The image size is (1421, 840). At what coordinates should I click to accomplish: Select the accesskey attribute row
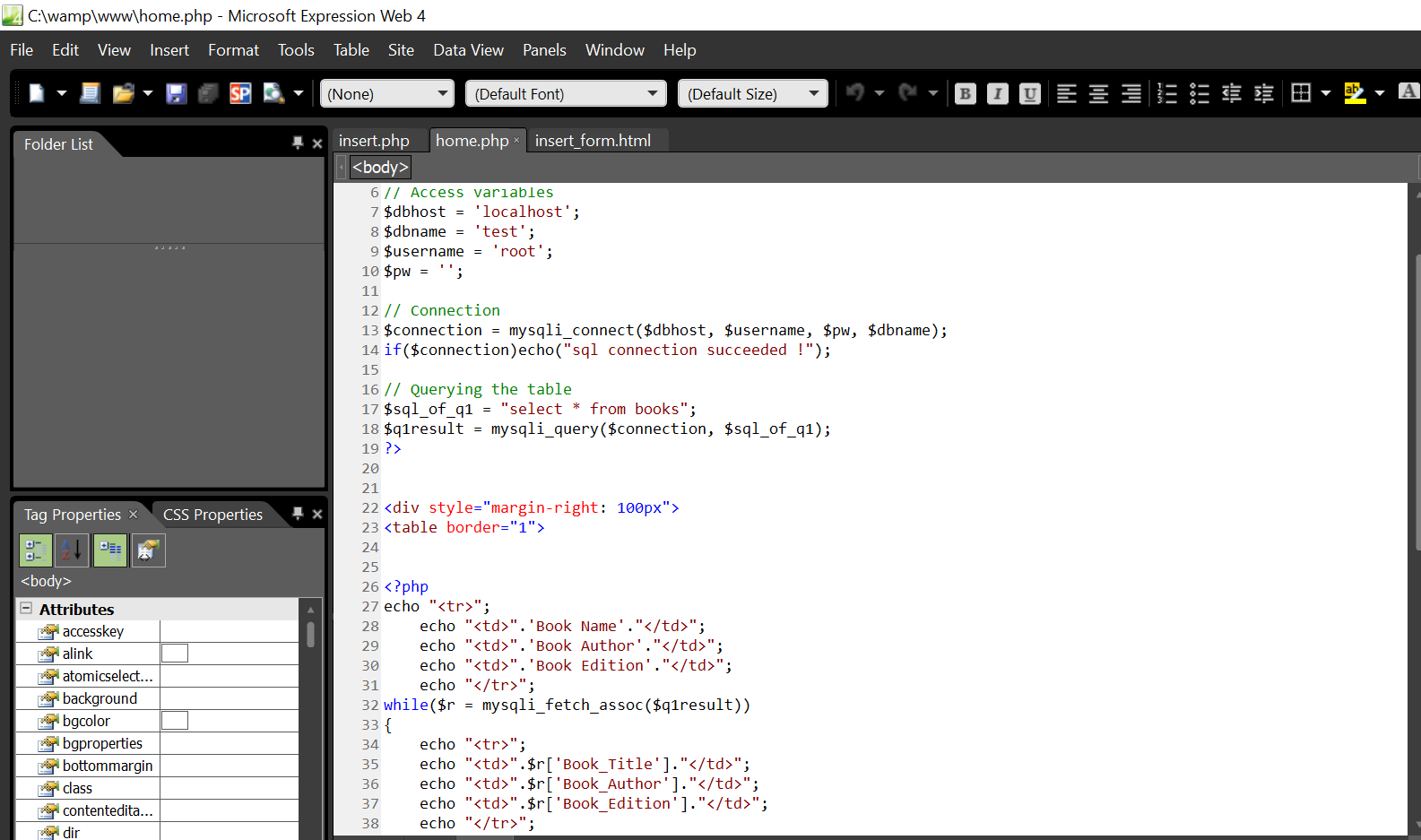pyautogui.click(x=158, y=631)
